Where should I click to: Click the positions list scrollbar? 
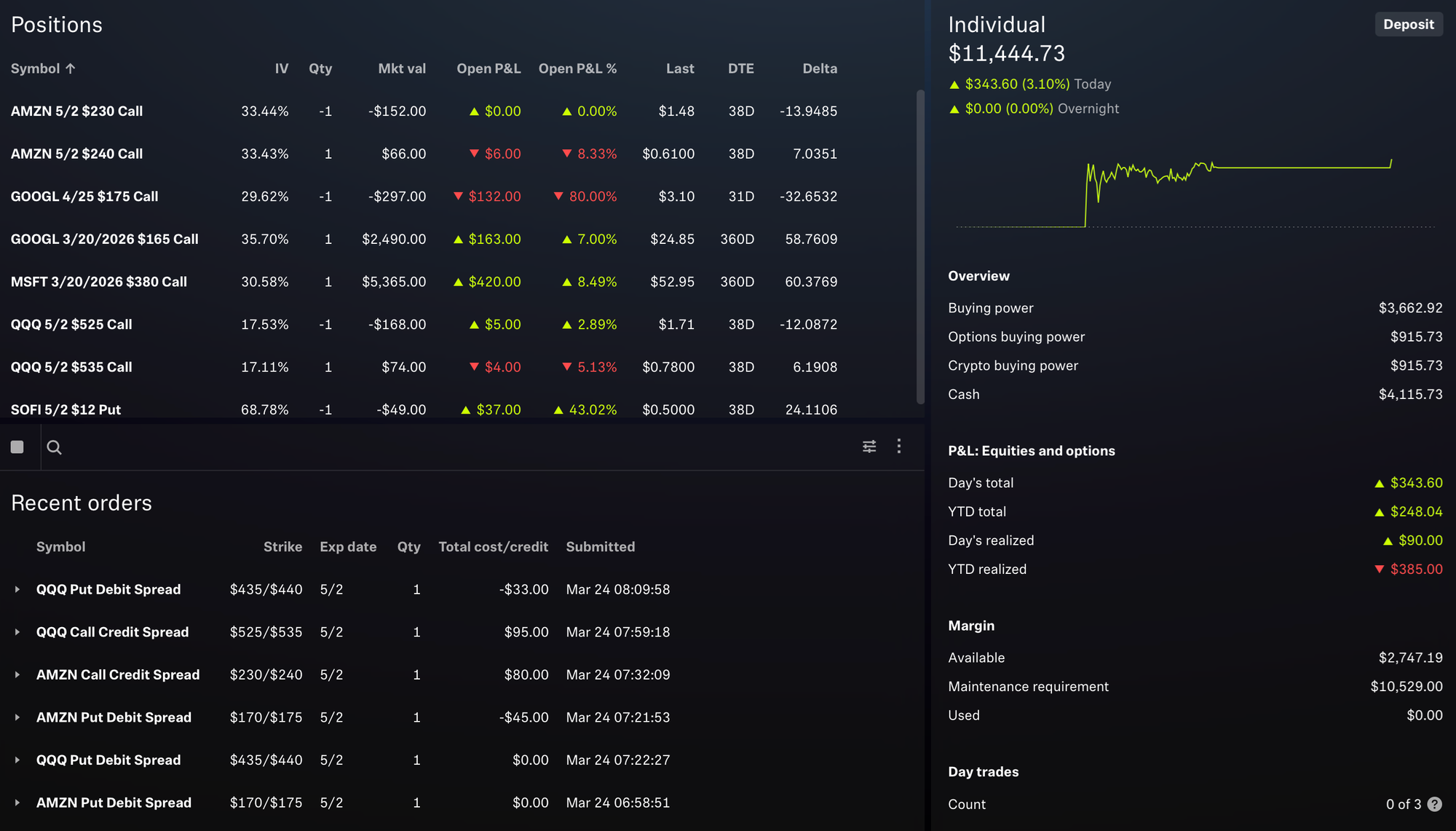(920, 246)
